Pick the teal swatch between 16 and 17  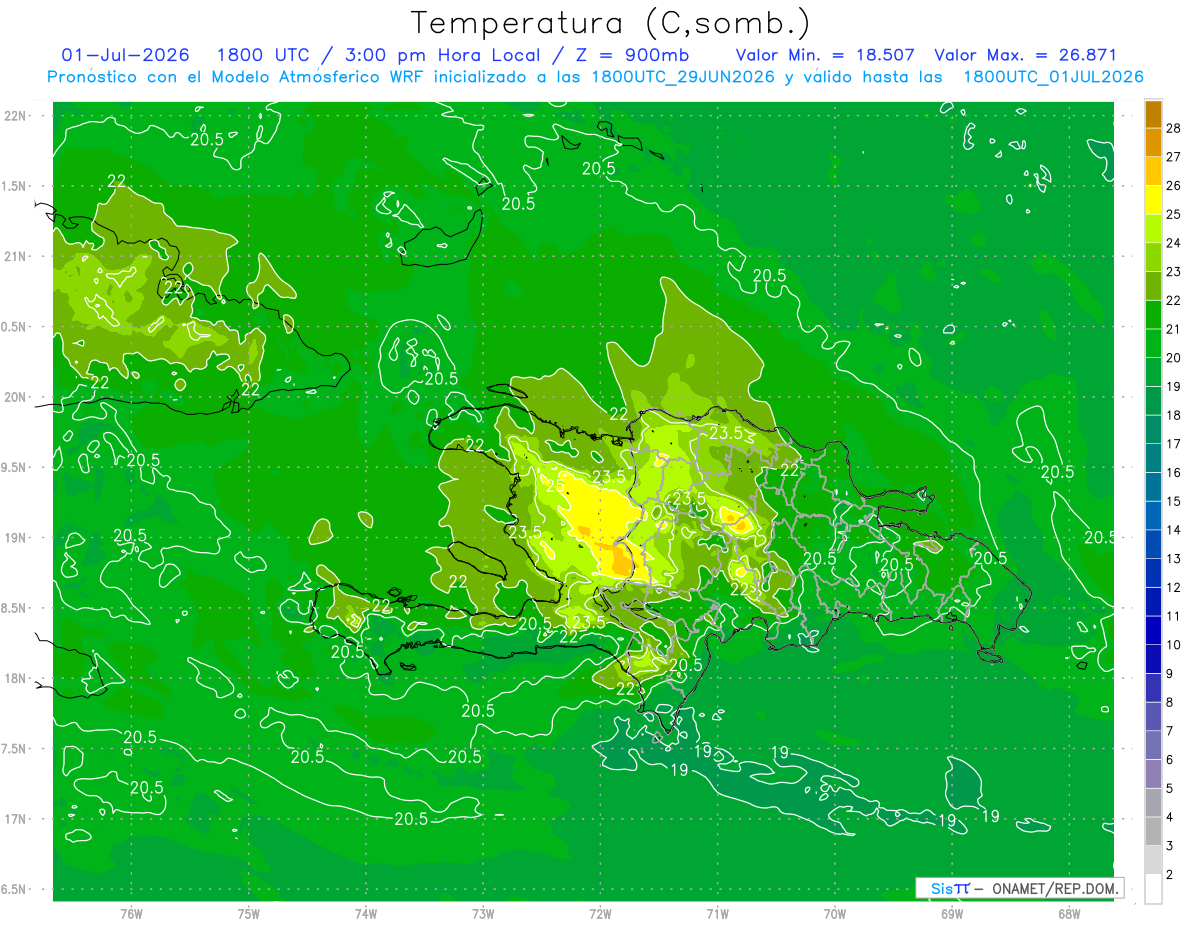(1153, 459)
